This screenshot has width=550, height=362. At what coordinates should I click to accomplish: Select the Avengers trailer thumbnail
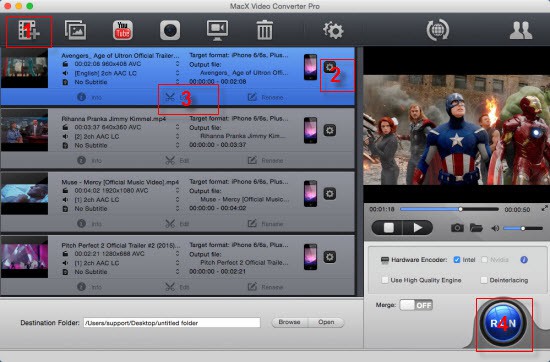pos(24,68)
